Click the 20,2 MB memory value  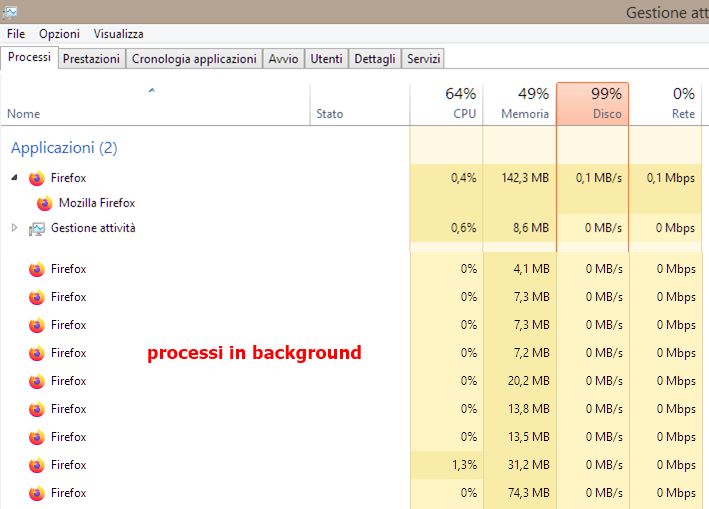529,381
